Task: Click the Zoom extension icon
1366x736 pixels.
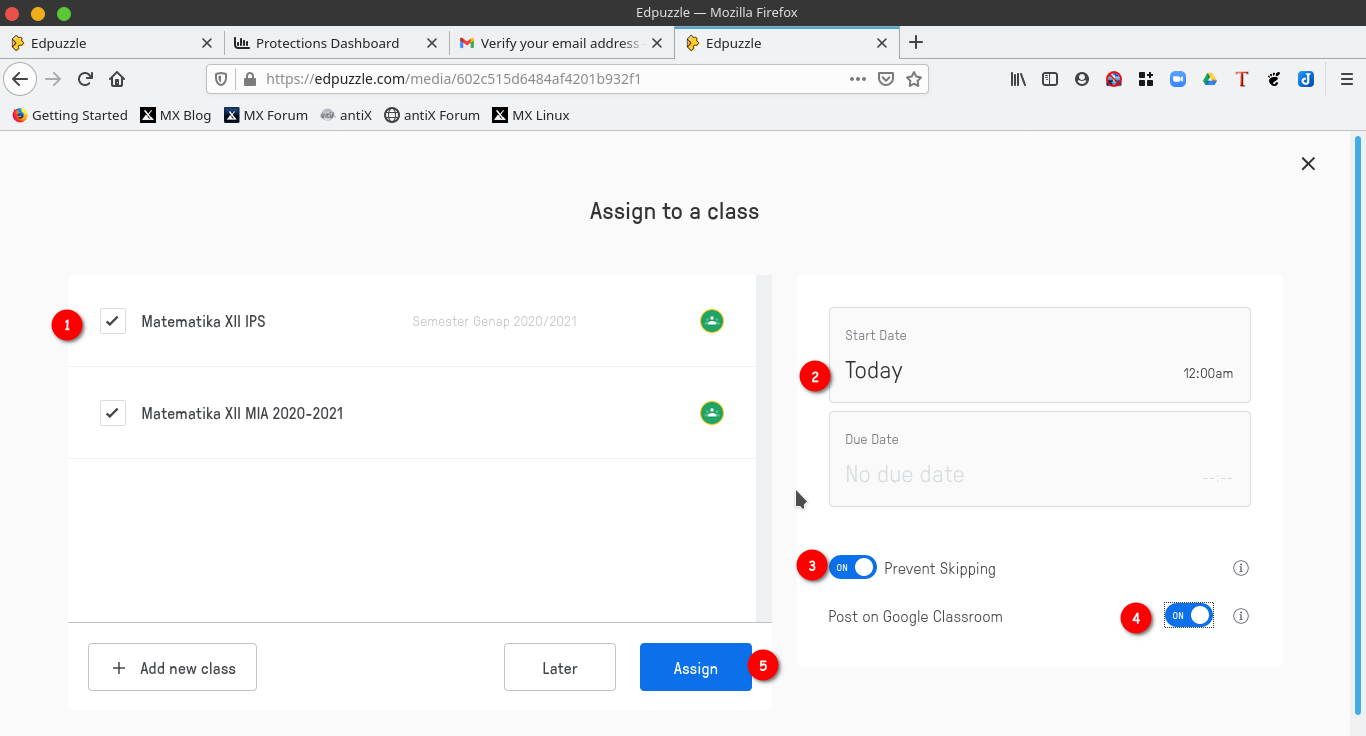Action: (x=1178, y=79)
